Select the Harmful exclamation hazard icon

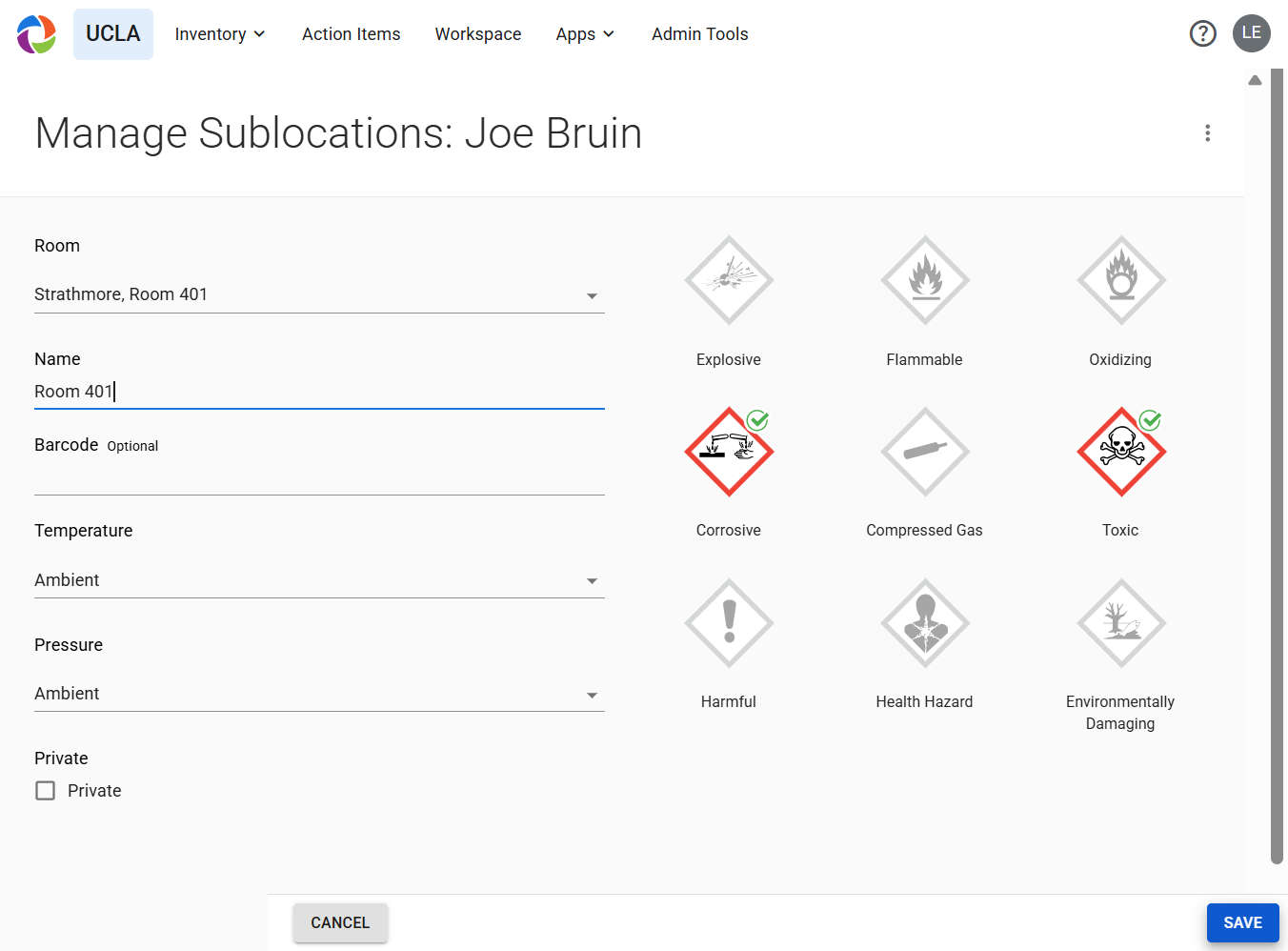click(729, 623)
